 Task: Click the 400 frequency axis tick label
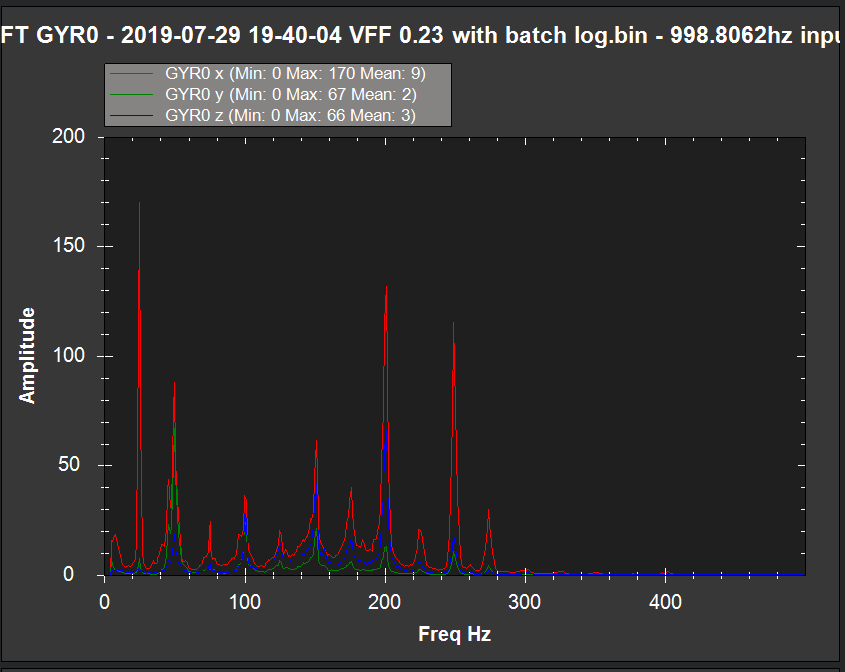pos(665,602)
